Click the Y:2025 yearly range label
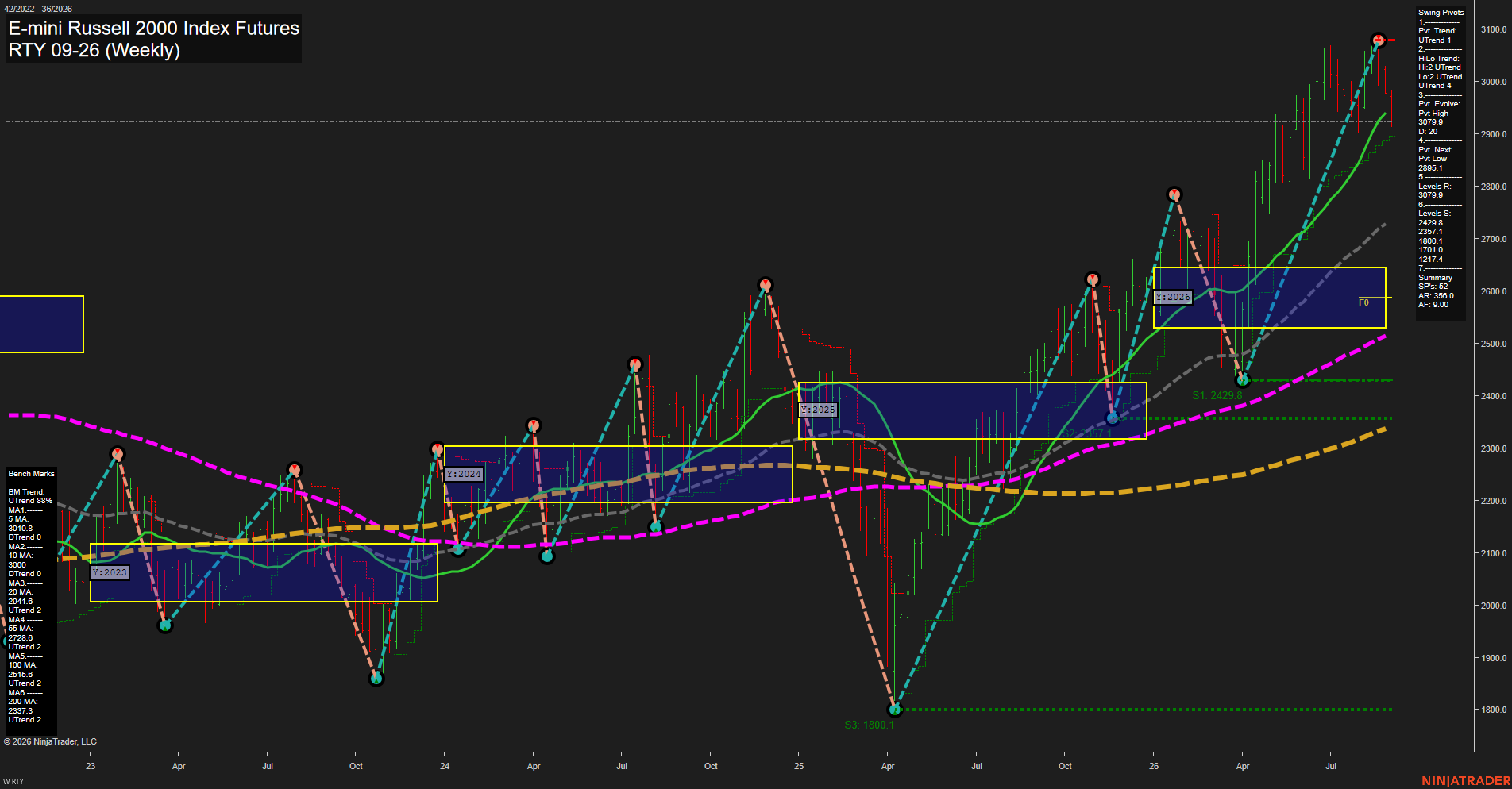Viewport: 1512px width, 789px height. (x=818, y=410)
